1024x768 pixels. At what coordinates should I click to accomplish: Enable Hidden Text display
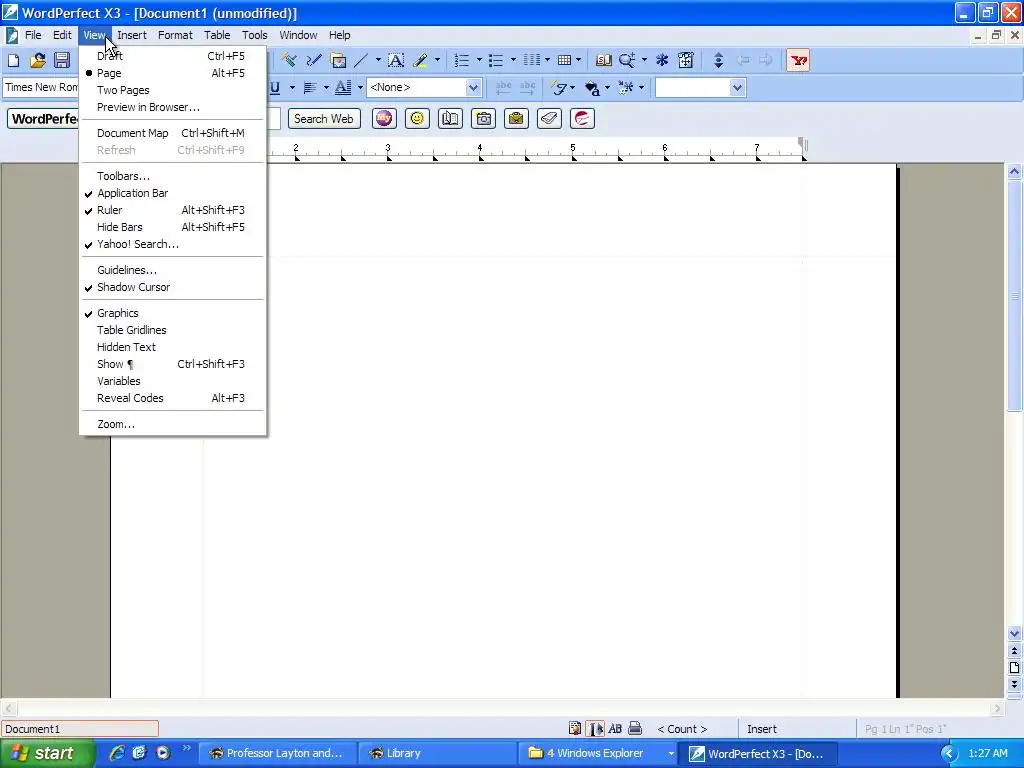(173, 347)
